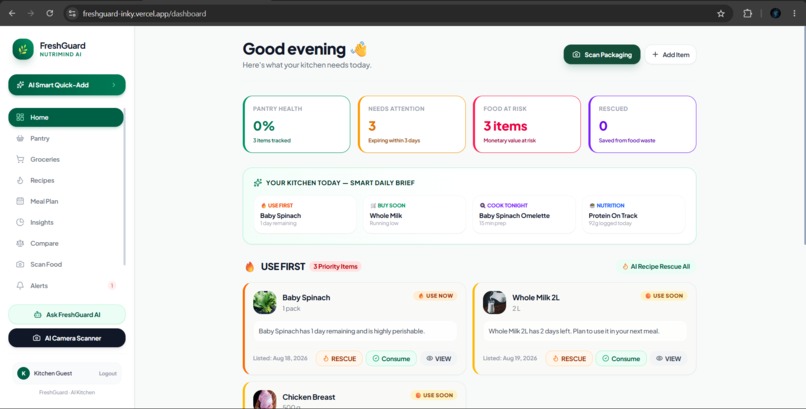
Task: Open Ask FreshGuard AI chat
Action: (67, 314)
